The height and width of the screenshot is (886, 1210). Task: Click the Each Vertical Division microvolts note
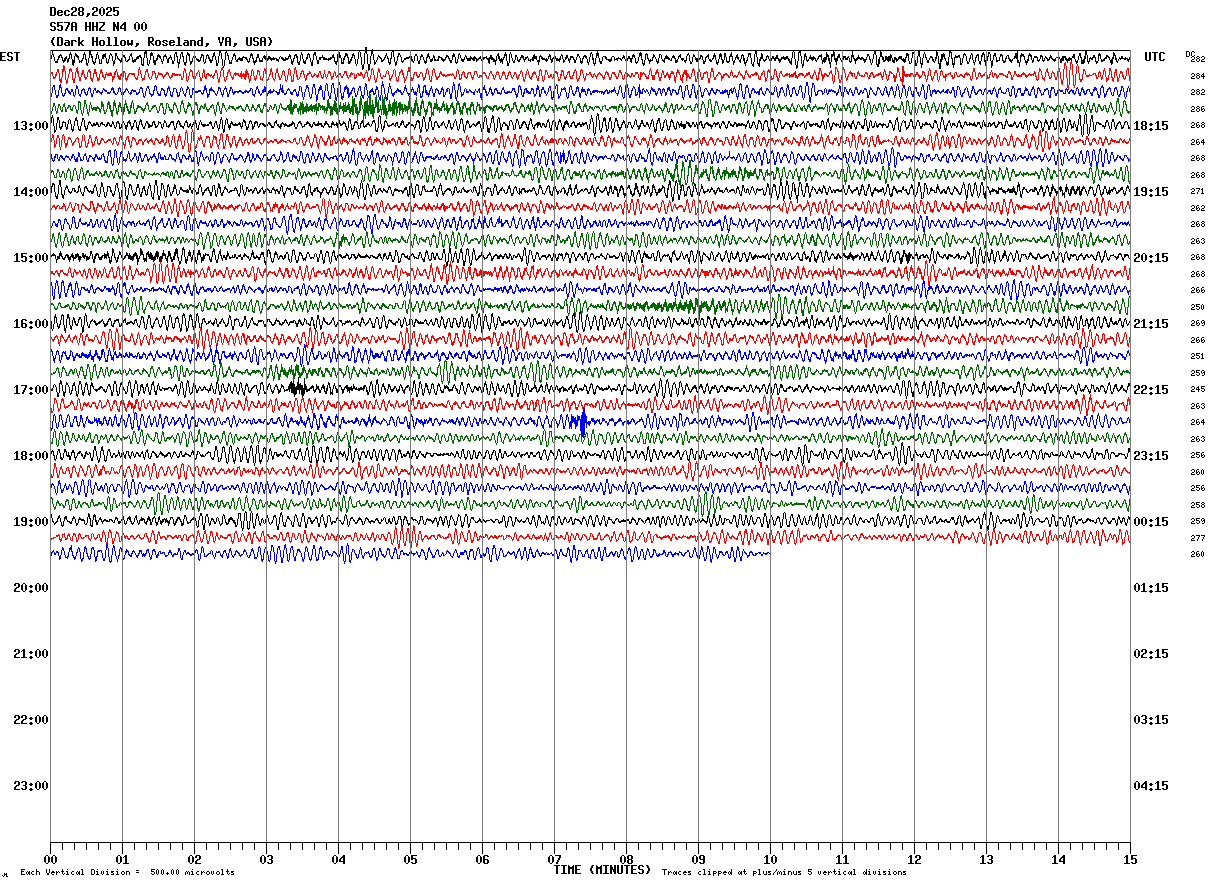pos(128,872)
